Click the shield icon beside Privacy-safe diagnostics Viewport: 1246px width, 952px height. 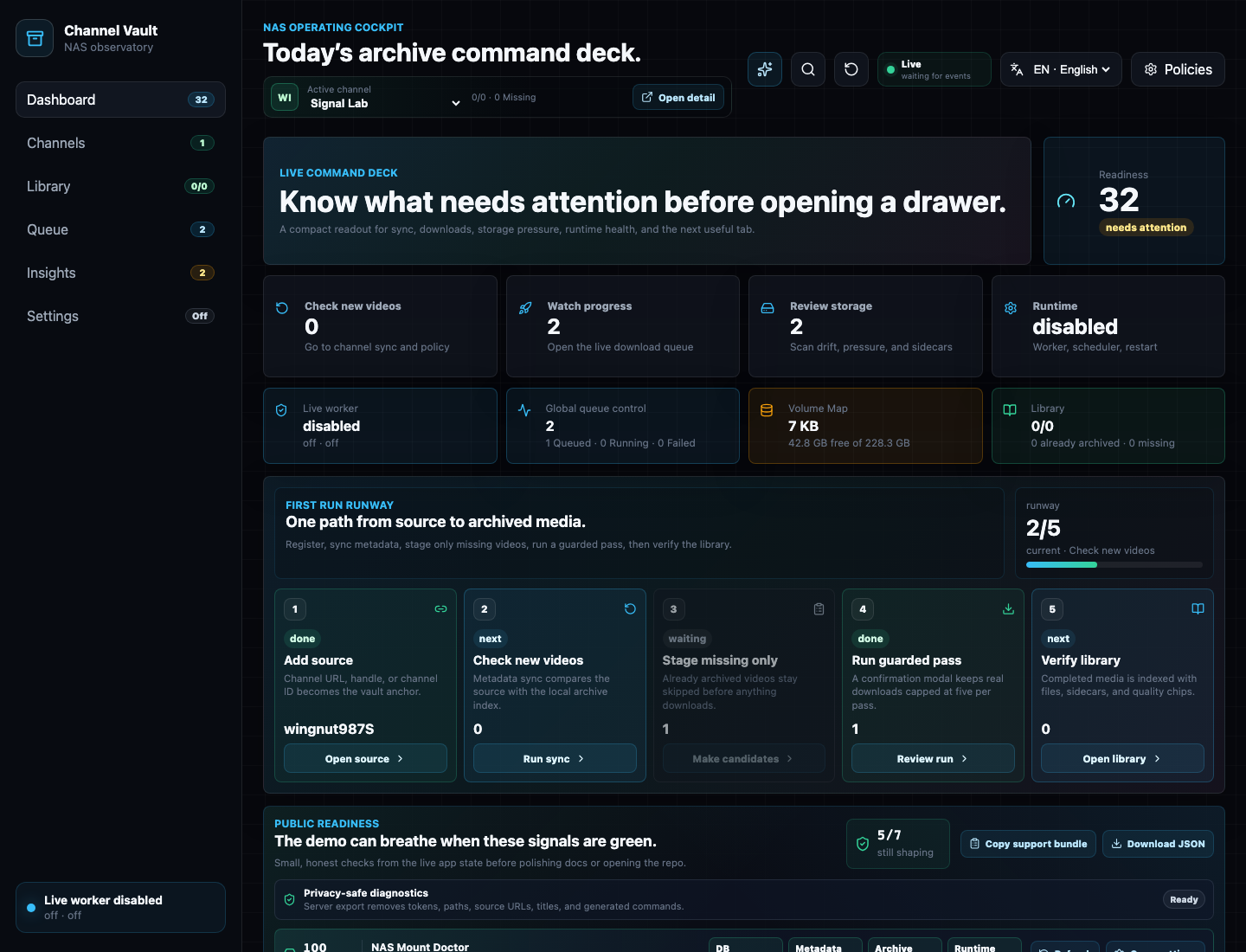point(290,900)
